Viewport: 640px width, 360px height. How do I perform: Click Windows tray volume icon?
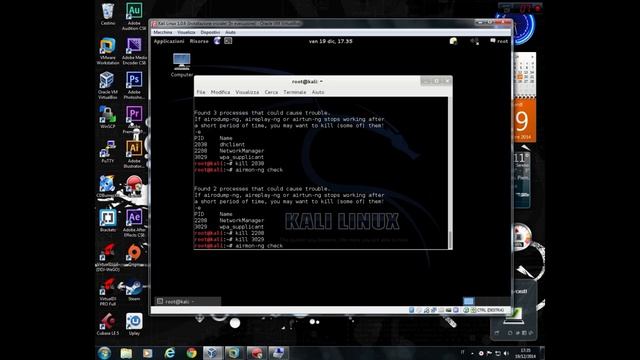(x=506, y=353)
